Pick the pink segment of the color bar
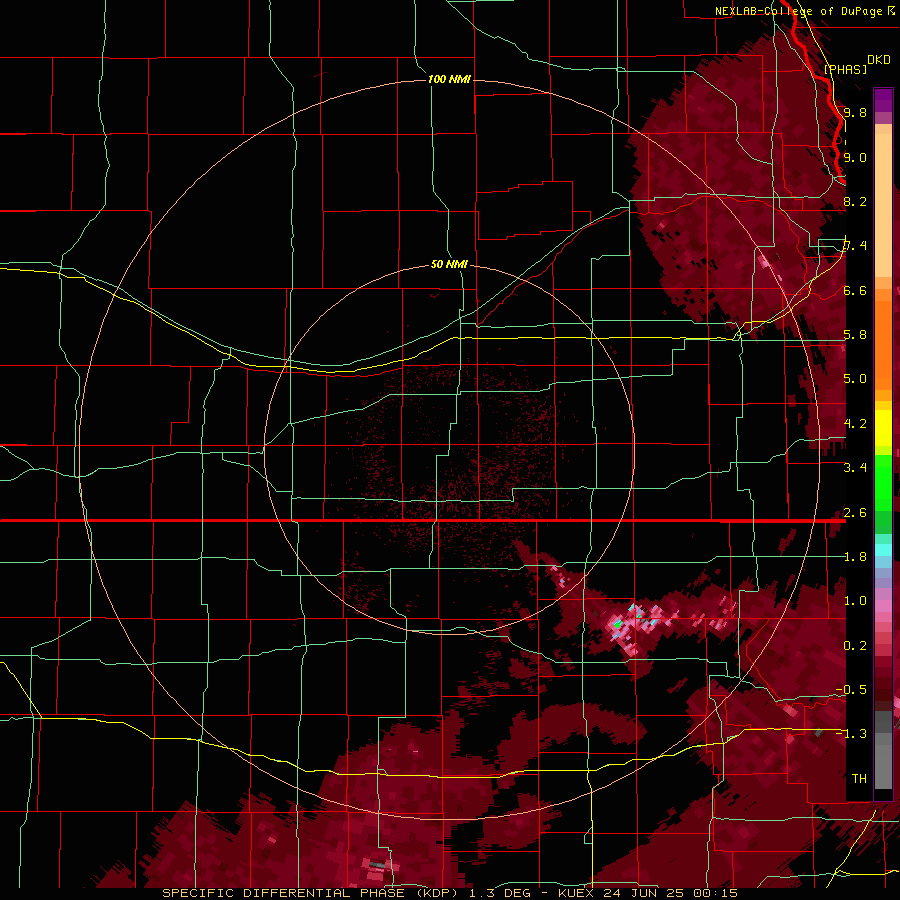This screenshot has height=900, width=900. pyautogui.click(x=883, y=605)
